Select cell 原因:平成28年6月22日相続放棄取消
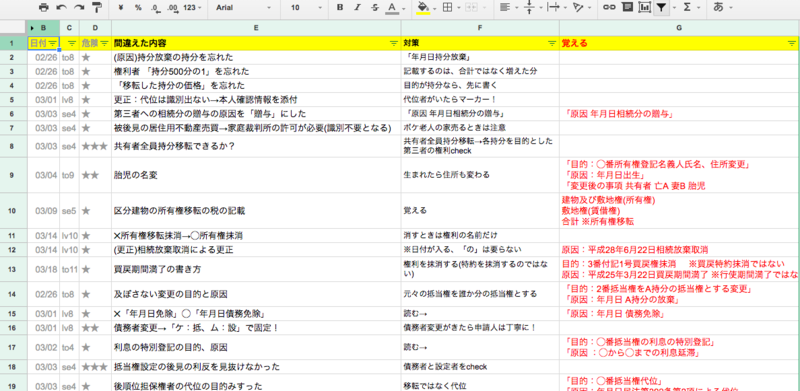800x391 pixels. (680, 250)
